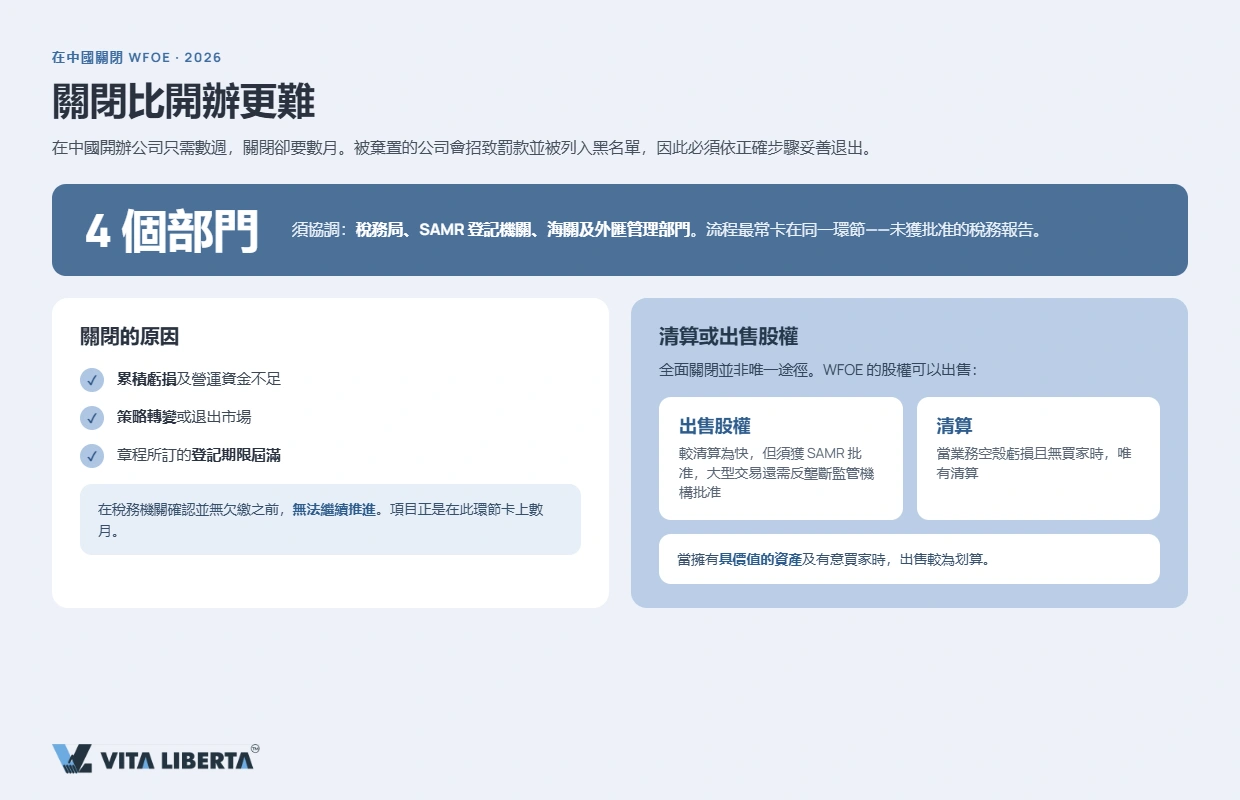1240x800 pixels.
Task: Click the heading 清算或出售股權
Action: click(x=728, y=337)
